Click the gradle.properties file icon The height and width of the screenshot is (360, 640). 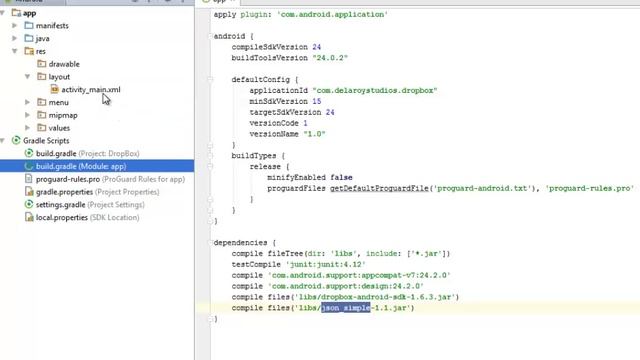coord(29,191)
